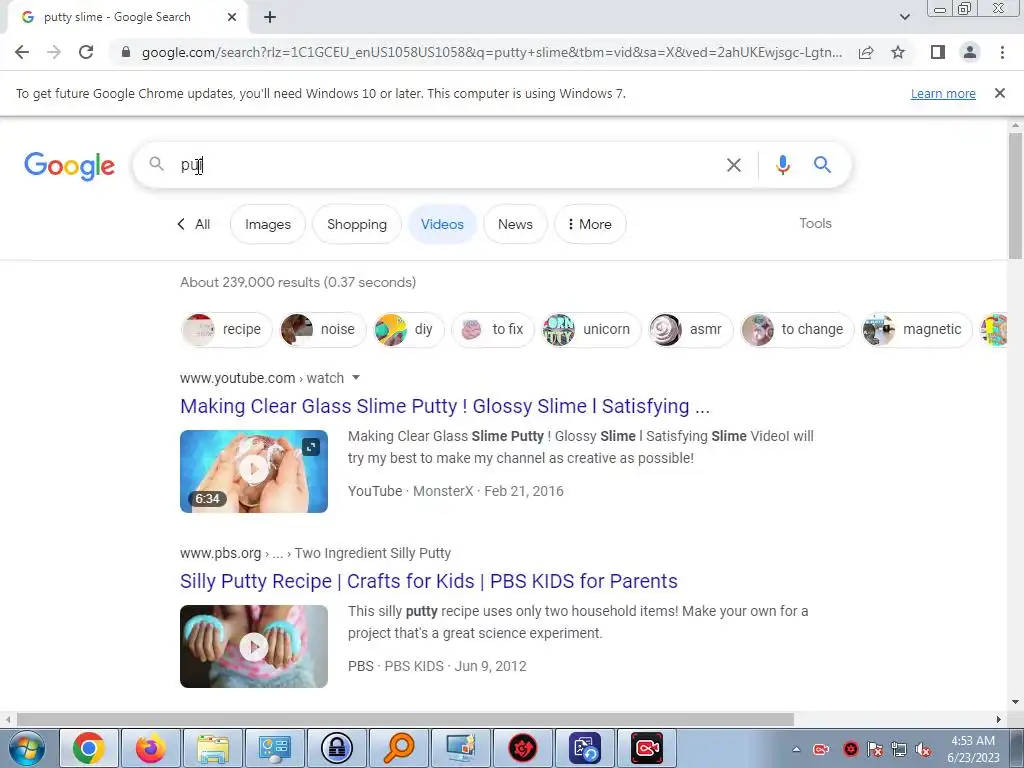
Task: Open the site security lock info
Action: pos(126,52)
